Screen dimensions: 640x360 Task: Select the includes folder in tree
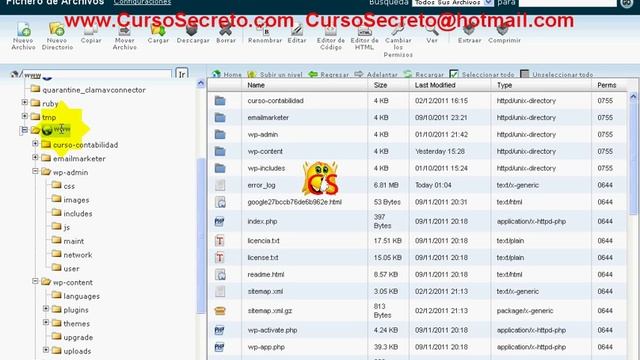[x=78, y=213]
